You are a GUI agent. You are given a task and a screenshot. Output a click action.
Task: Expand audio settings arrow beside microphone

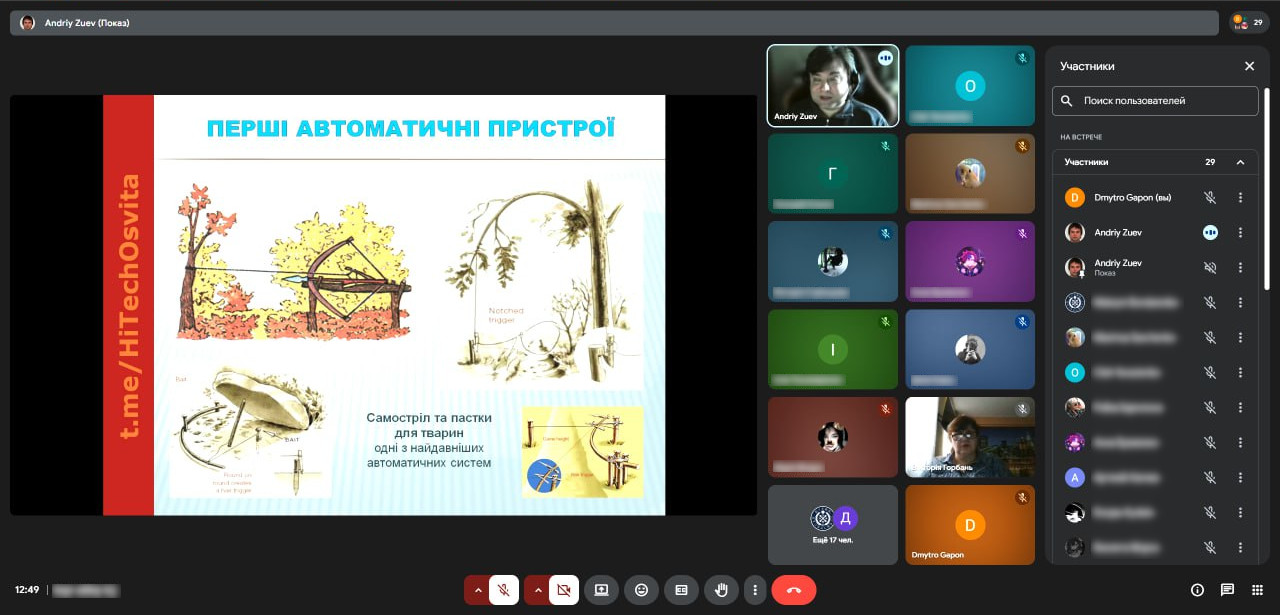[x=477, y=590]
